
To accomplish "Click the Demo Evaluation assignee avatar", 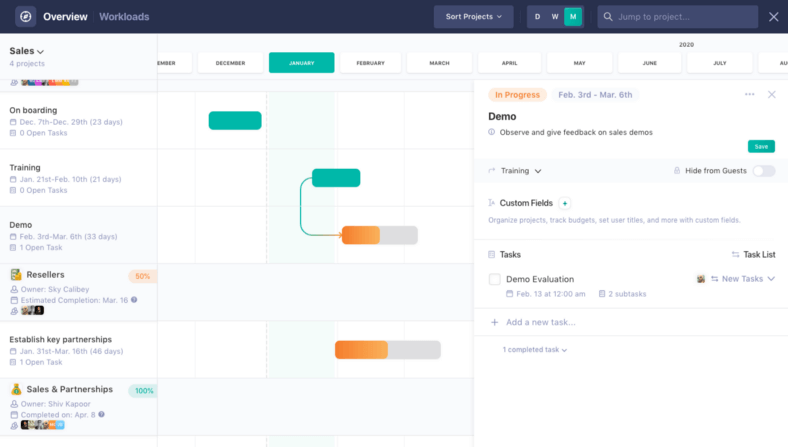I will [x=701, y=279].
